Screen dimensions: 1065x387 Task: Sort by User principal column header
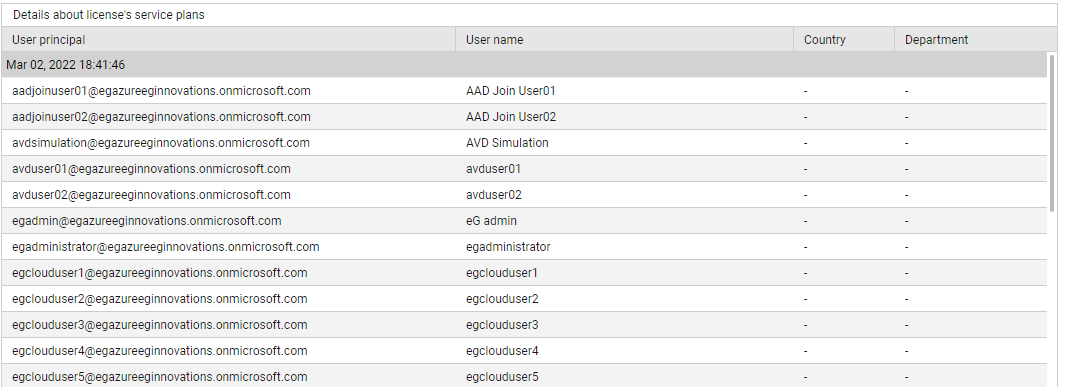[x=228, y=39]
